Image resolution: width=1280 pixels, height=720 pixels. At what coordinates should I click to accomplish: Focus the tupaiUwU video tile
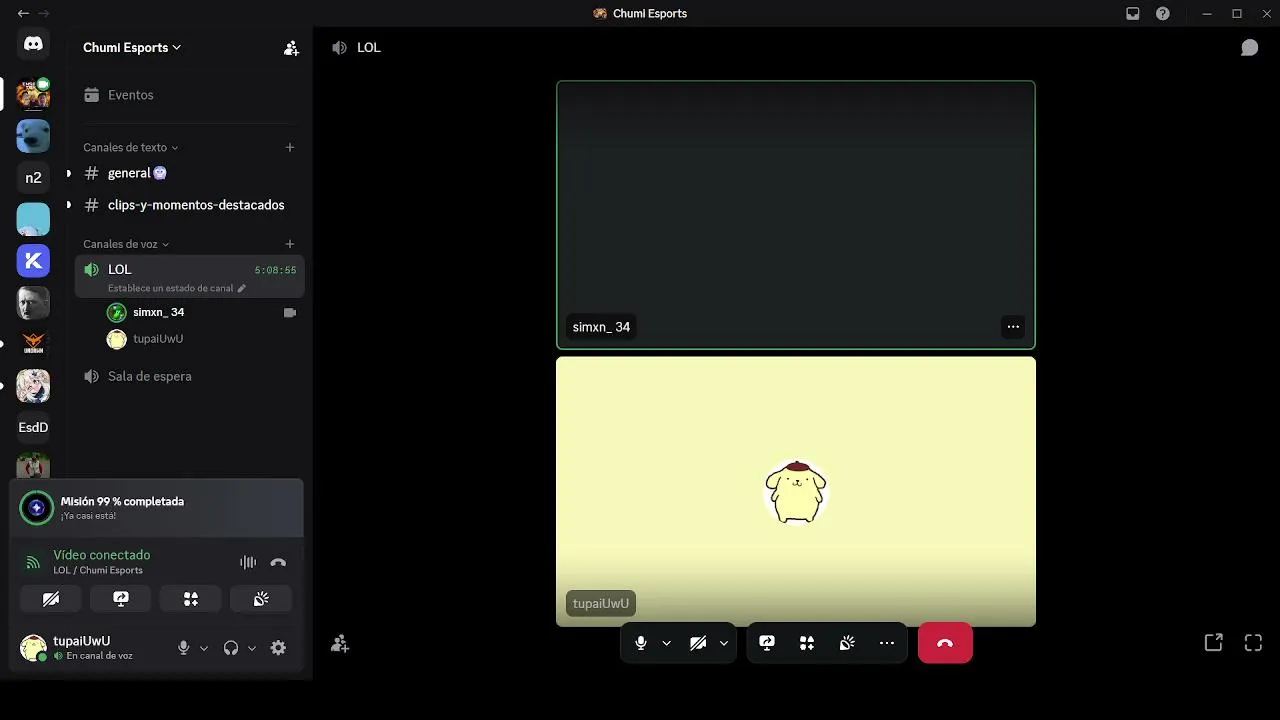796,492
